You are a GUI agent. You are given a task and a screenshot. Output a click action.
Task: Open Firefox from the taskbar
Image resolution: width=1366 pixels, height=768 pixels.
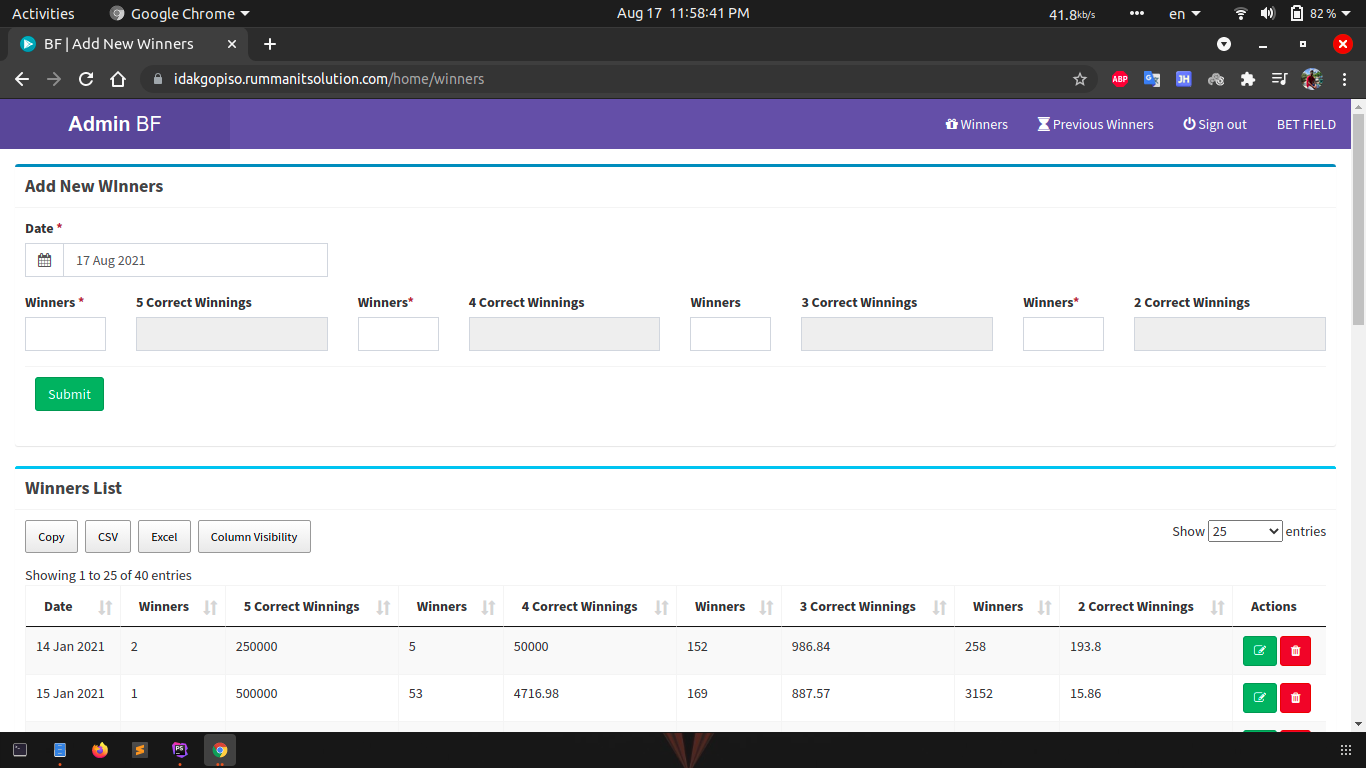click(99, 750)
